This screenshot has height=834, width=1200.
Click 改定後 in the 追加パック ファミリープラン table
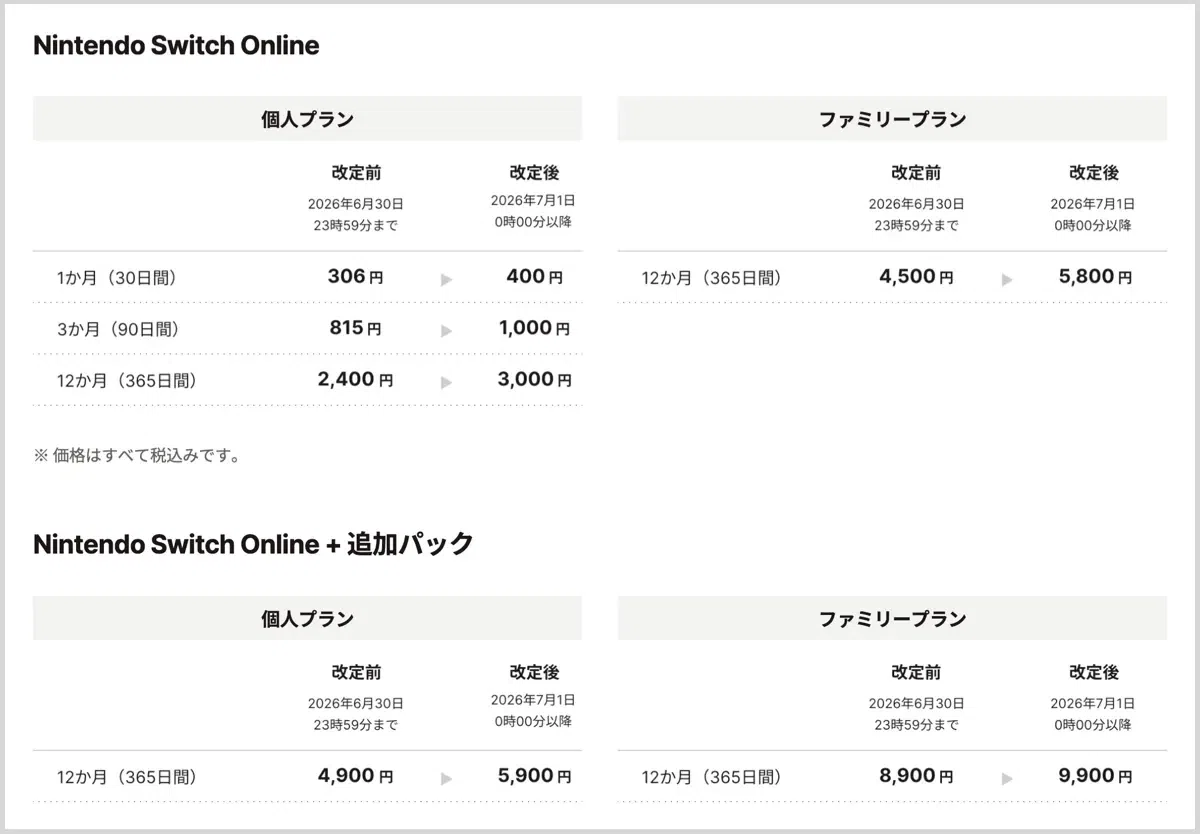1094,672
